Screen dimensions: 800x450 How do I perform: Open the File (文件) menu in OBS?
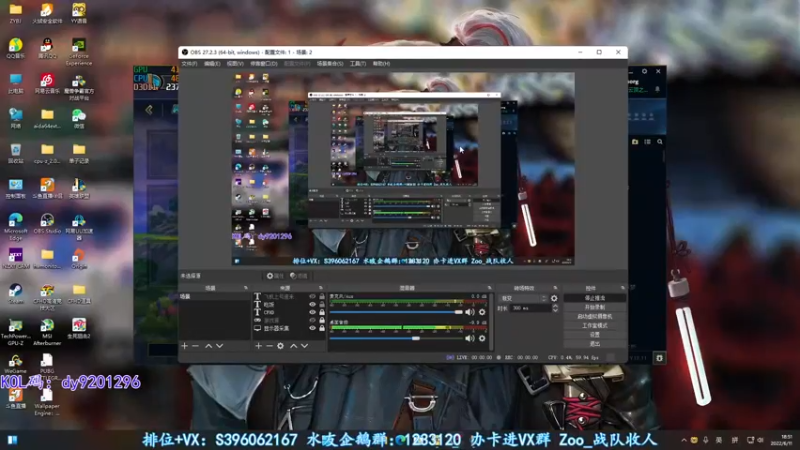coord(189,64)
